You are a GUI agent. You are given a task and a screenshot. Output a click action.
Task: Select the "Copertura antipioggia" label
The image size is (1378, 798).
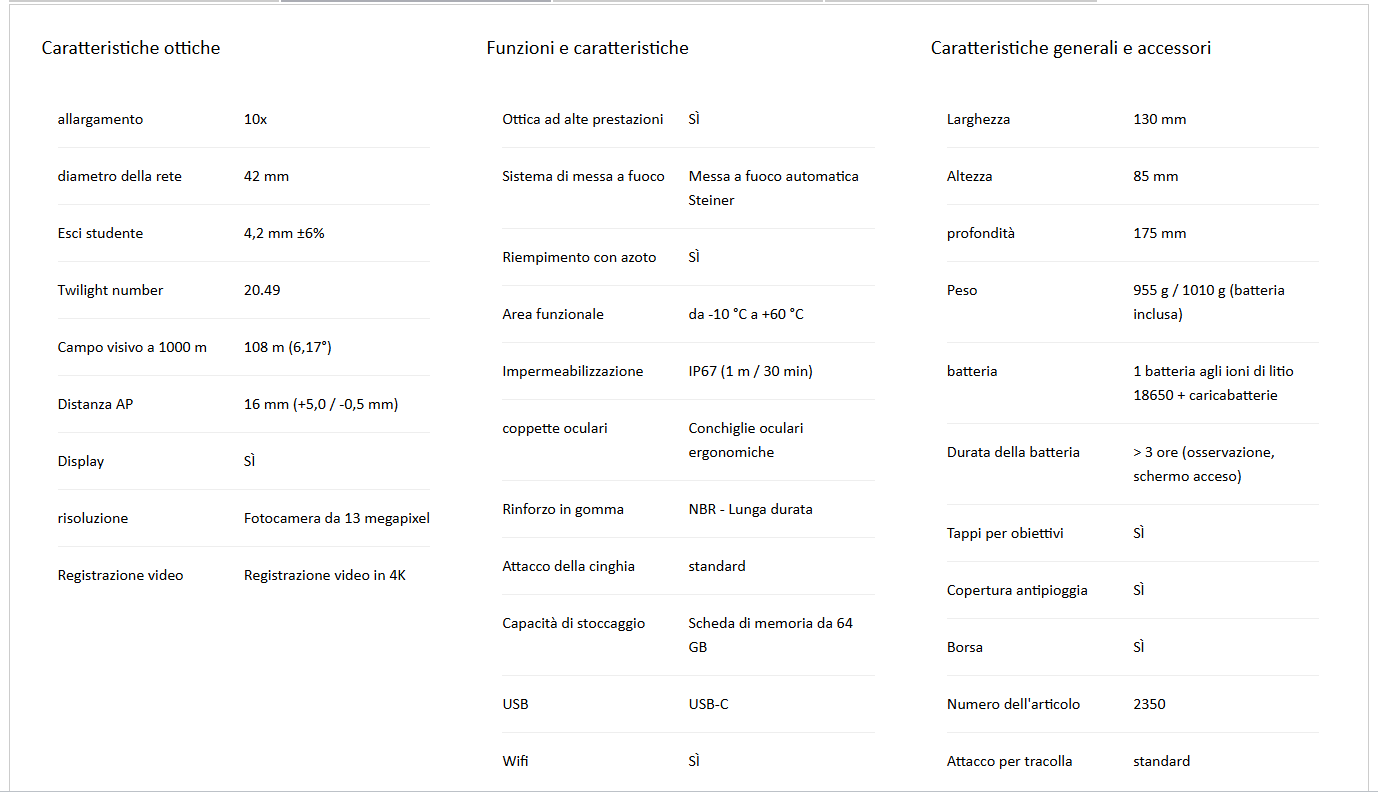pyautogui.click(x=1017, y=590)
